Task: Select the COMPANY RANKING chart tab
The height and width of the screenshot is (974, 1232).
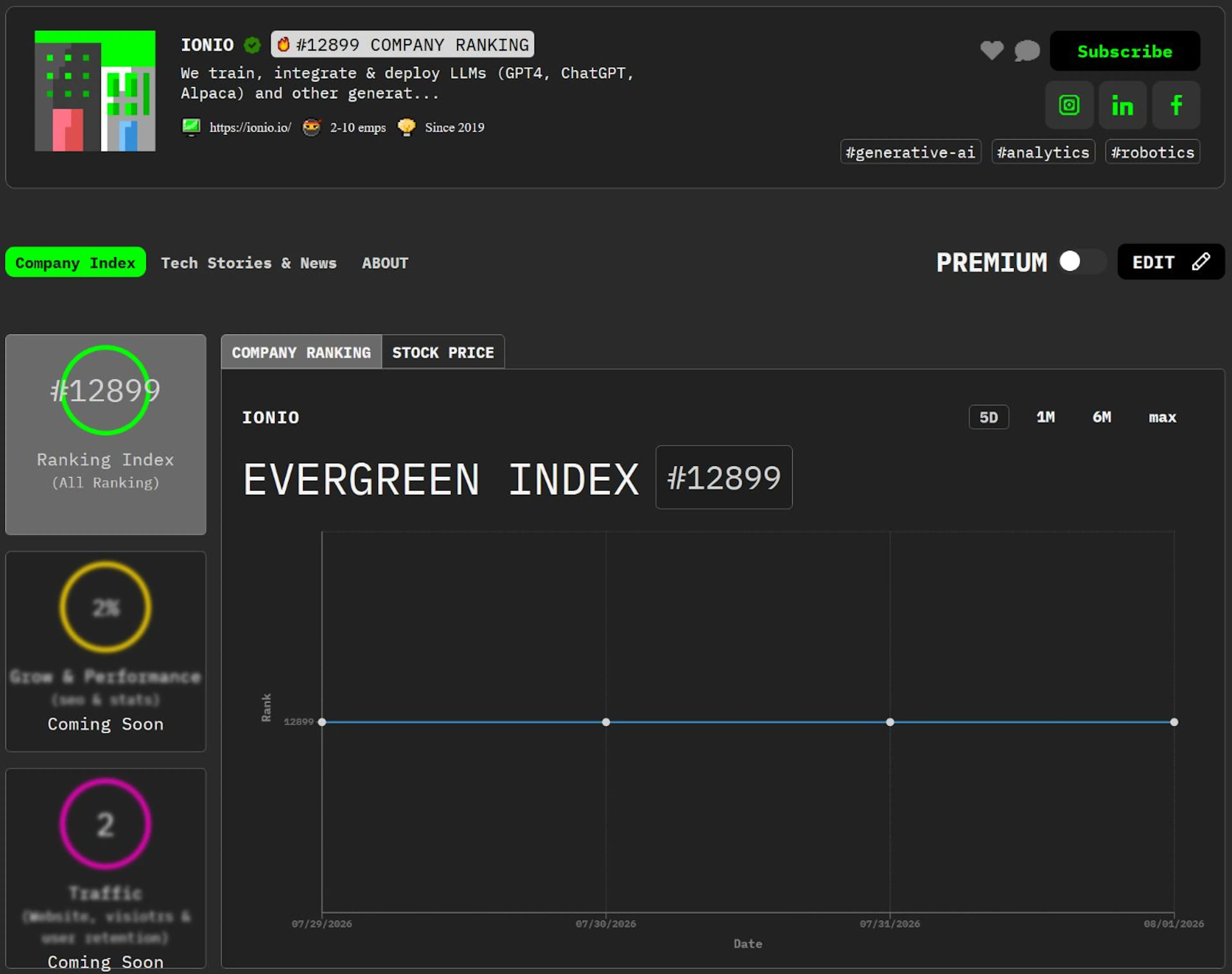Action: 301,353
